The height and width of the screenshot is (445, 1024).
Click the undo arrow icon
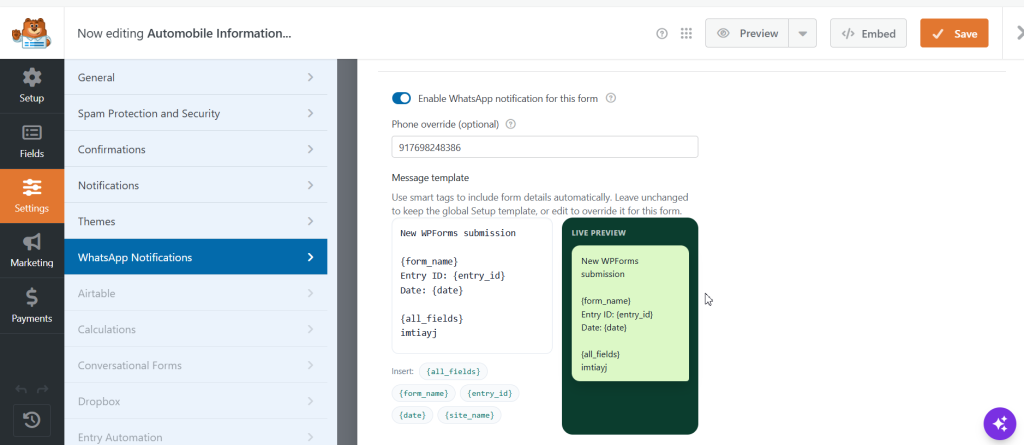point(22,389)
